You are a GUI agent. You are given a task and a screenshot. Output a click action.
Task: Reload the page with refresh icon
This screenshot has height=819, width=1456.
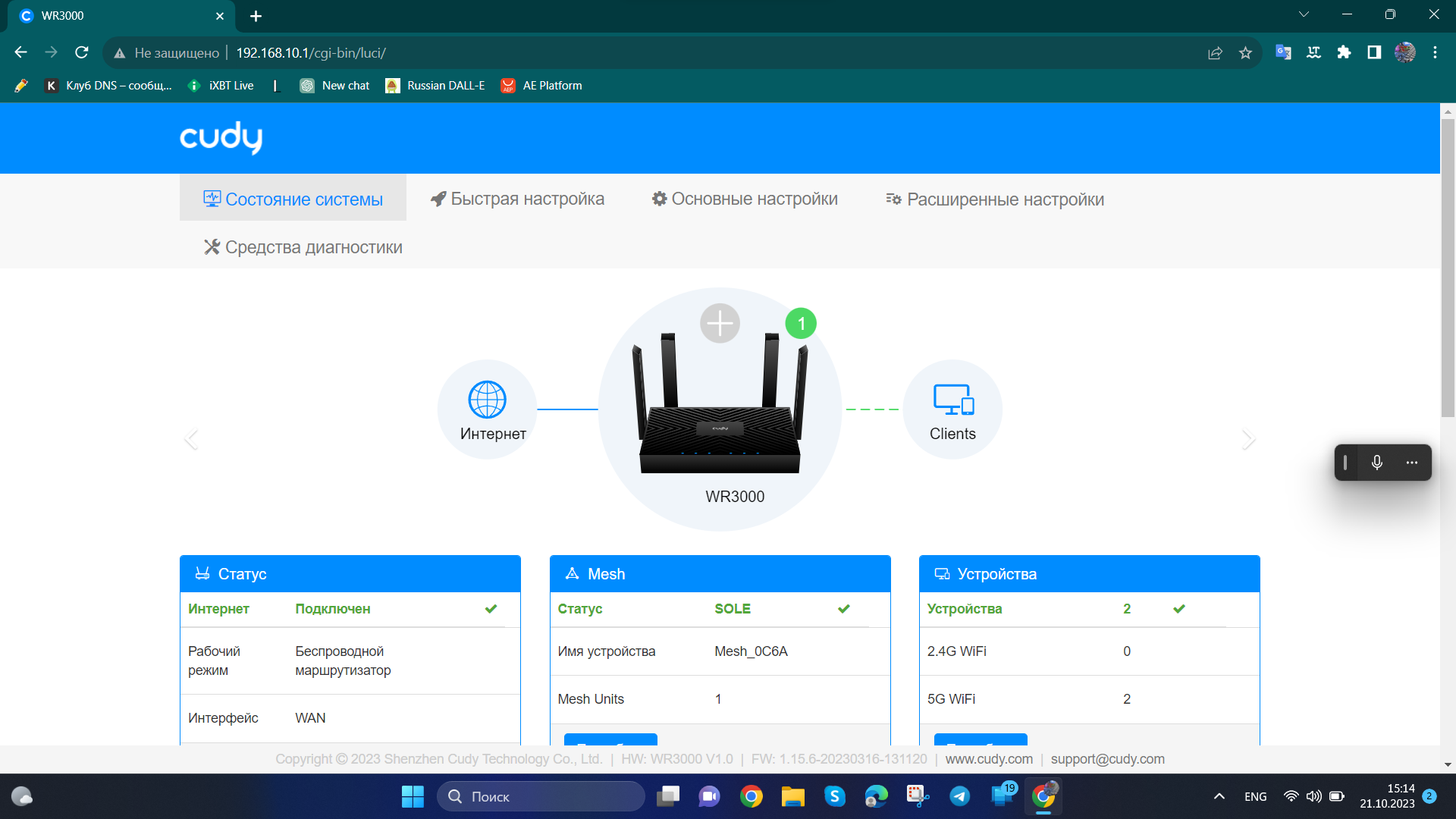pyautogui.click(x=82, y=52)
